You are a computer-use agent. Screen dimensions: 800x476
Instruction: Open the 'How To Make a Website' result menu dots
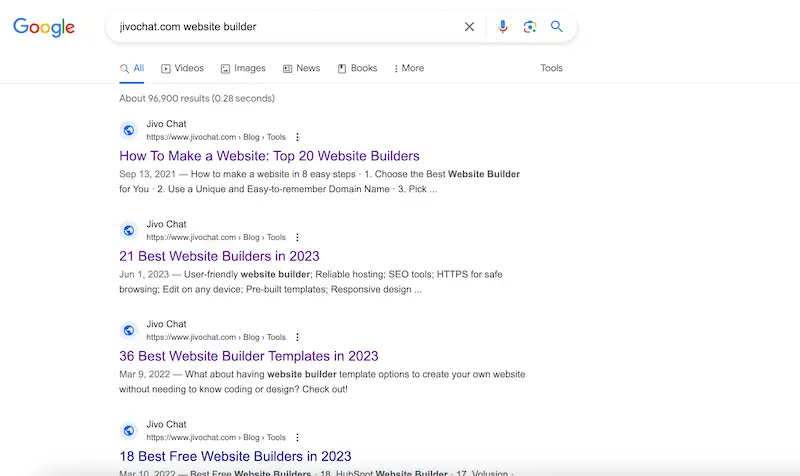point(297,137)
